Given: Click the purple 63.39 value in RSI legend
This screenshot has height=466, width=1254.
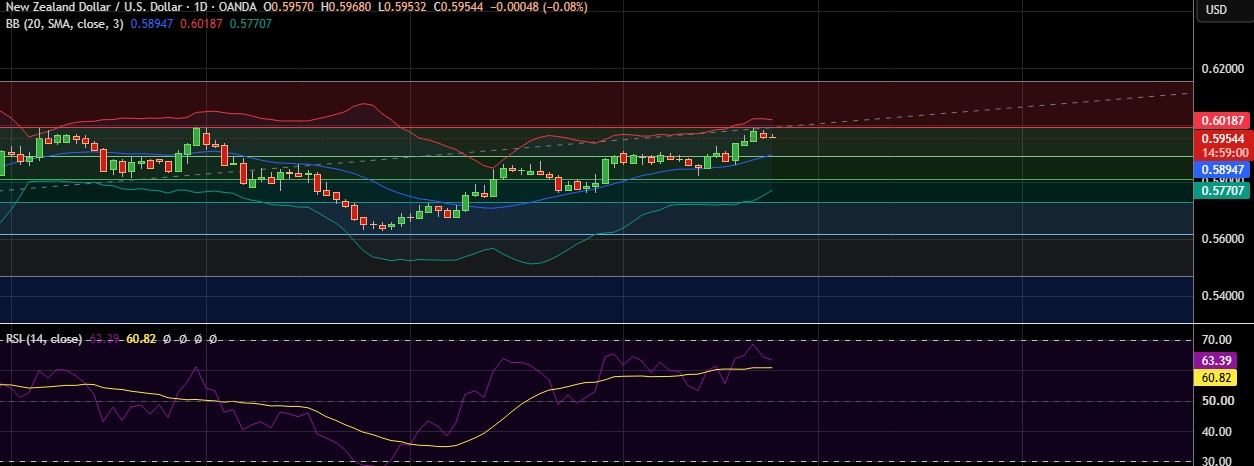Looking at the screenshot, I should pyautogui.click(x=105, y=339).
